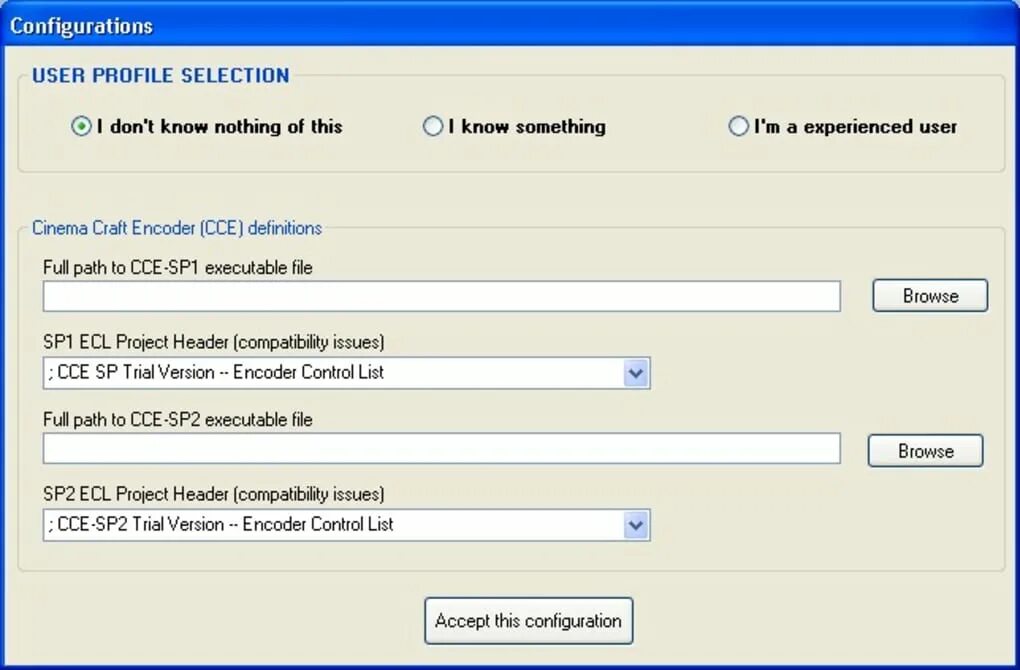The height and width of the screenshot is (670, 1020).
Task: Browse for the CCE-SP1 executable file
Action: pos(930,296)
